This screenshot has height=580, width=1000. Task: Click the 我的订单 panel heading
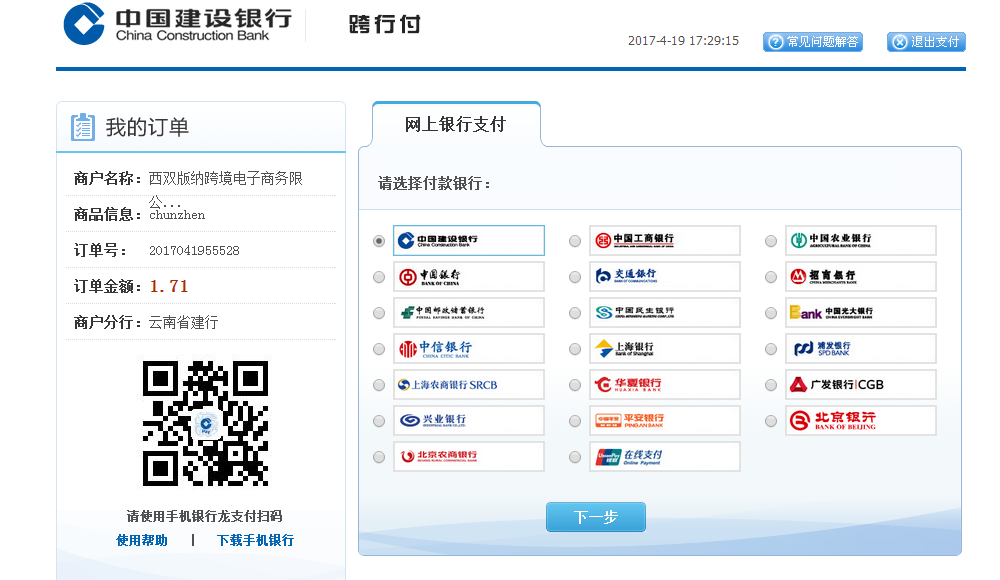tap(147, 127)
